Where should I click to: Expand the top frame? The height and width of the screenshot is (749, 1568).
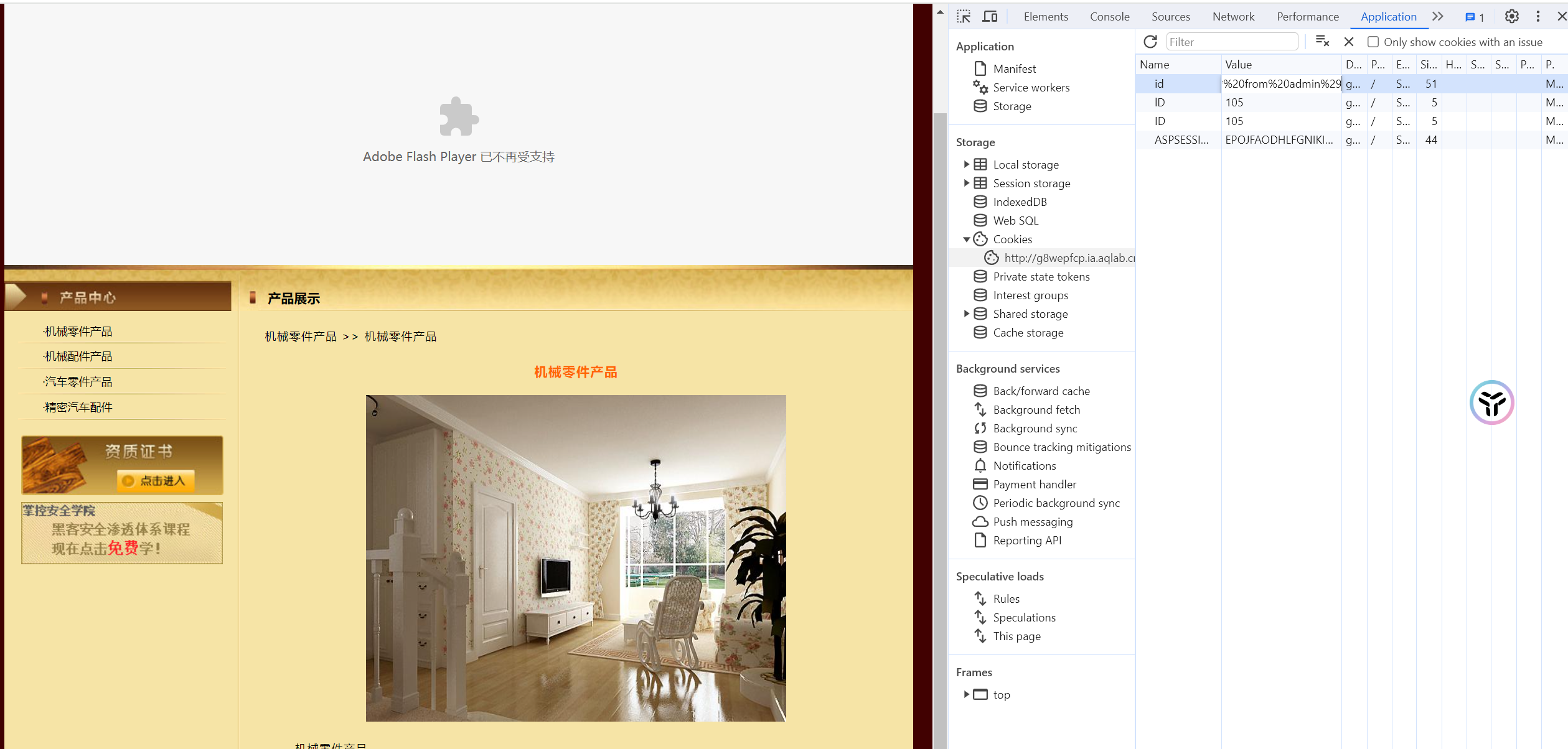tap(966, 694)
